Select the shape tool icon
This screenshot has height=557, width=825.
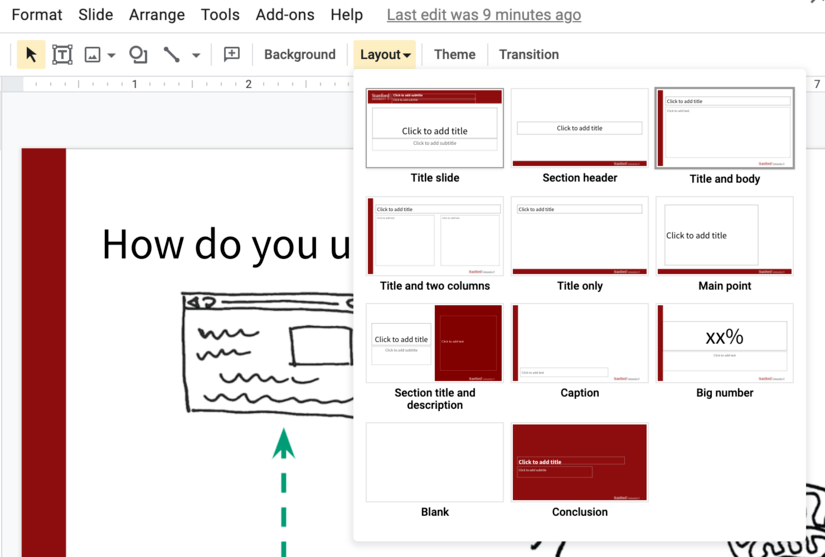[138, 55]
